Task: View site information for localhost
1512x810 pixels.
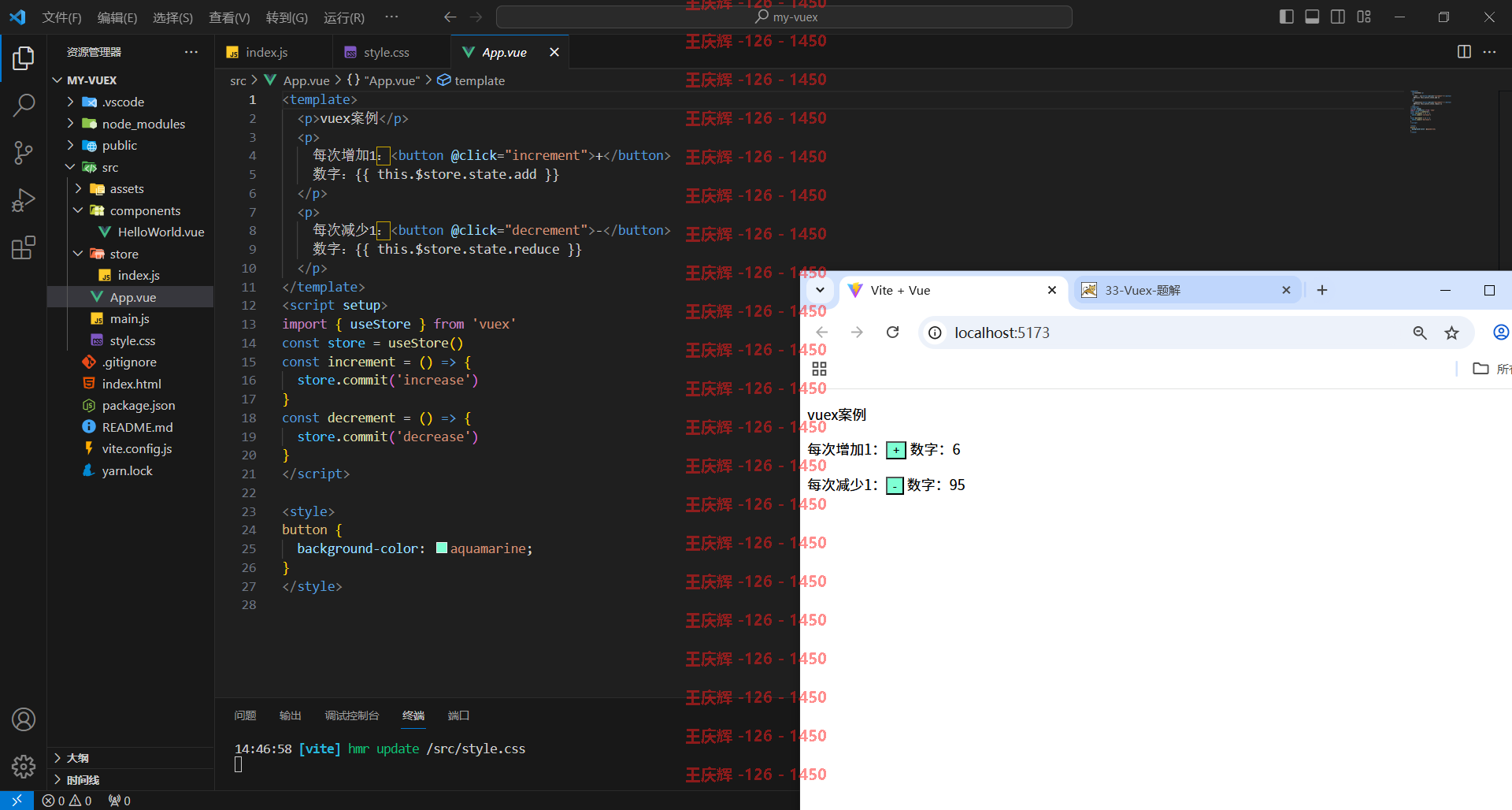Action: (x=935, y=333)
